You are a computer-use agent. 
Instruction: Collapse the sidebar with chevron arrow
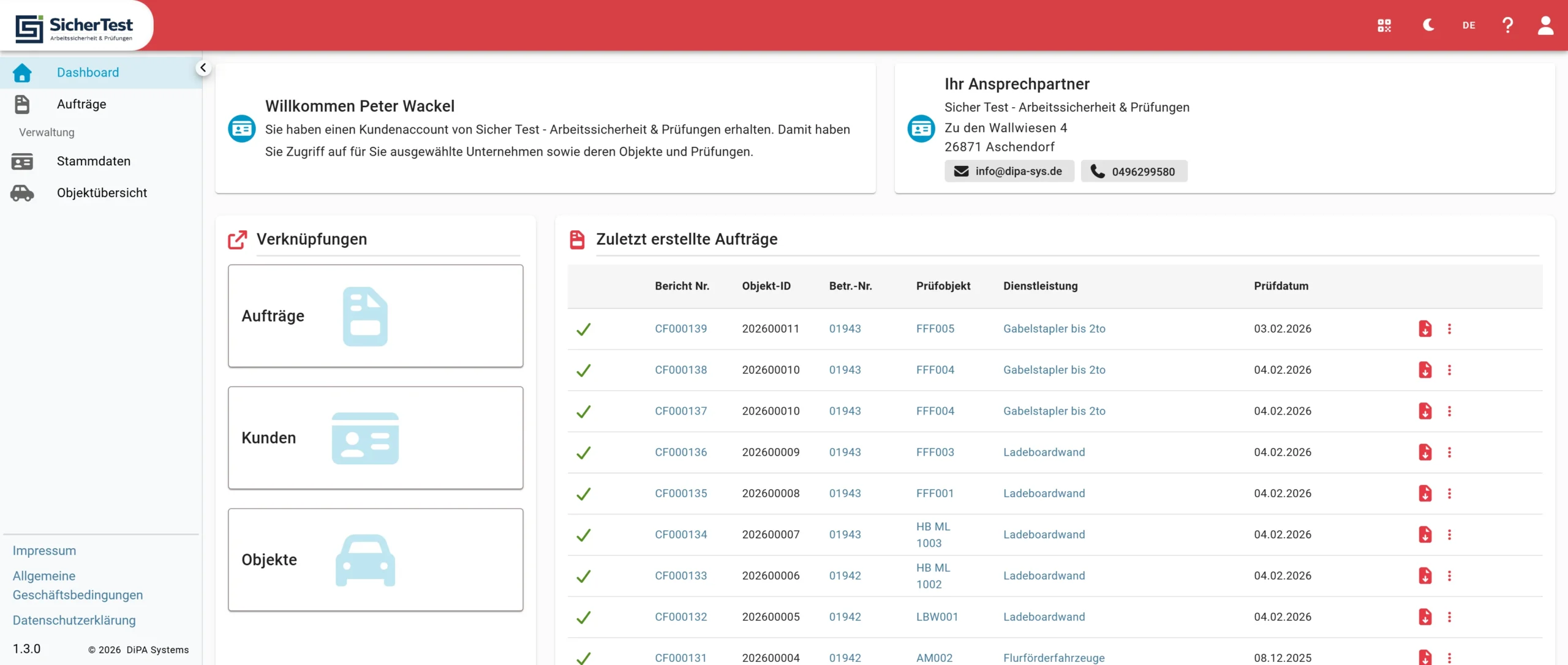point(203,68)
